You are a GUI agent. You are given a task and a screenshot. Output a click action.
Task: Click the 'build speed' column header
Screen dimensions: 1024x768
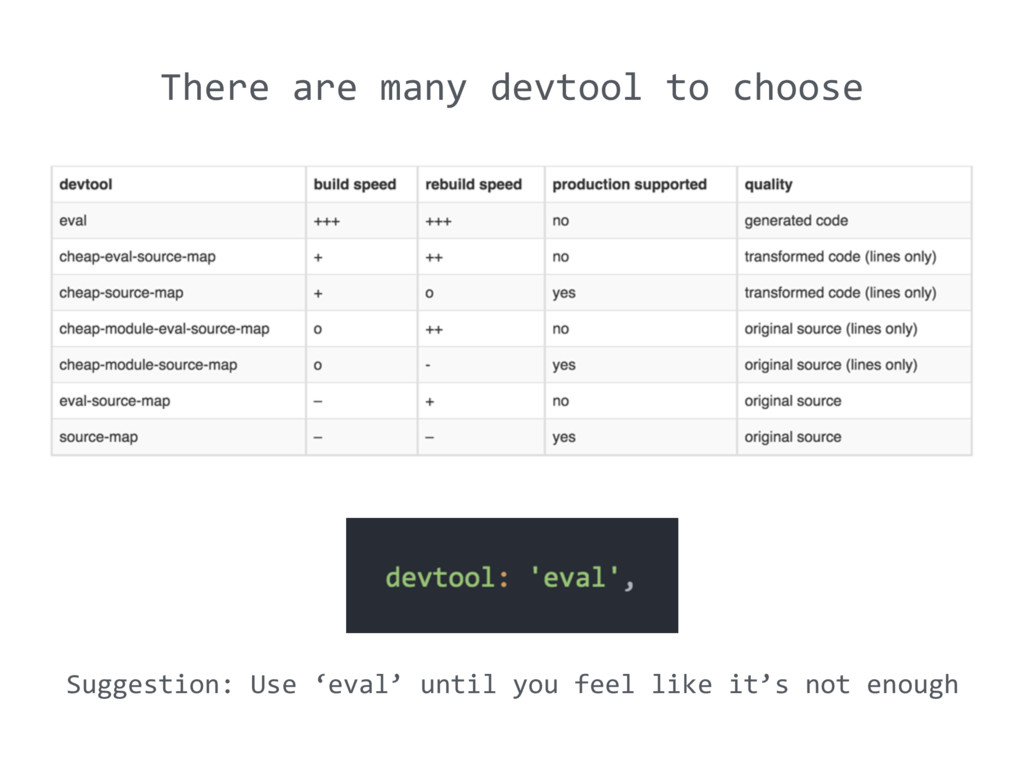[x=355, y=185]
